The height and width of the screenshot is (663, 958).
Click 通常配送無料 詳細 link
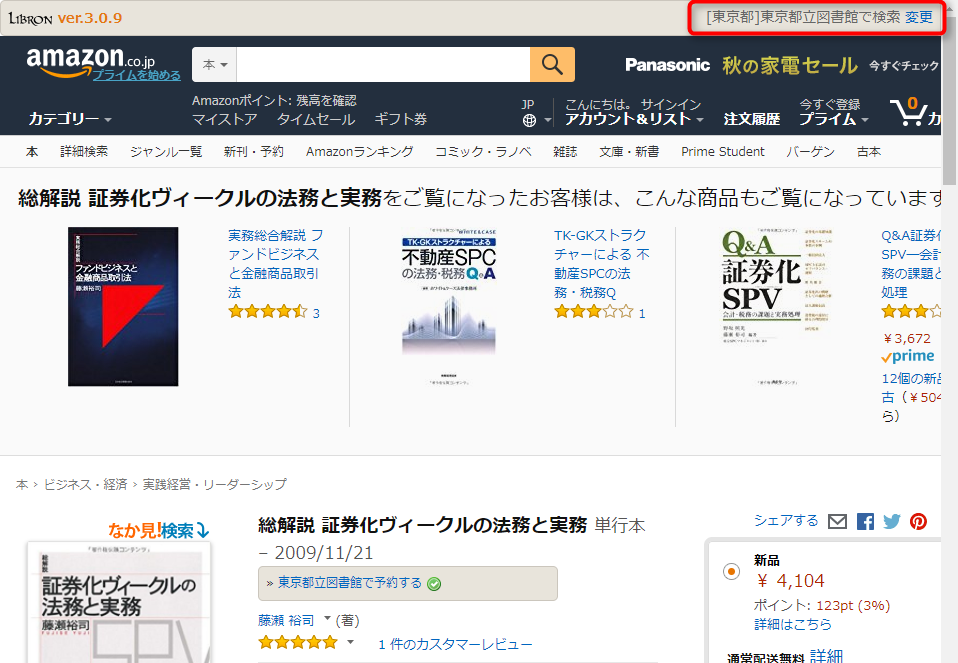click(826, 656)
